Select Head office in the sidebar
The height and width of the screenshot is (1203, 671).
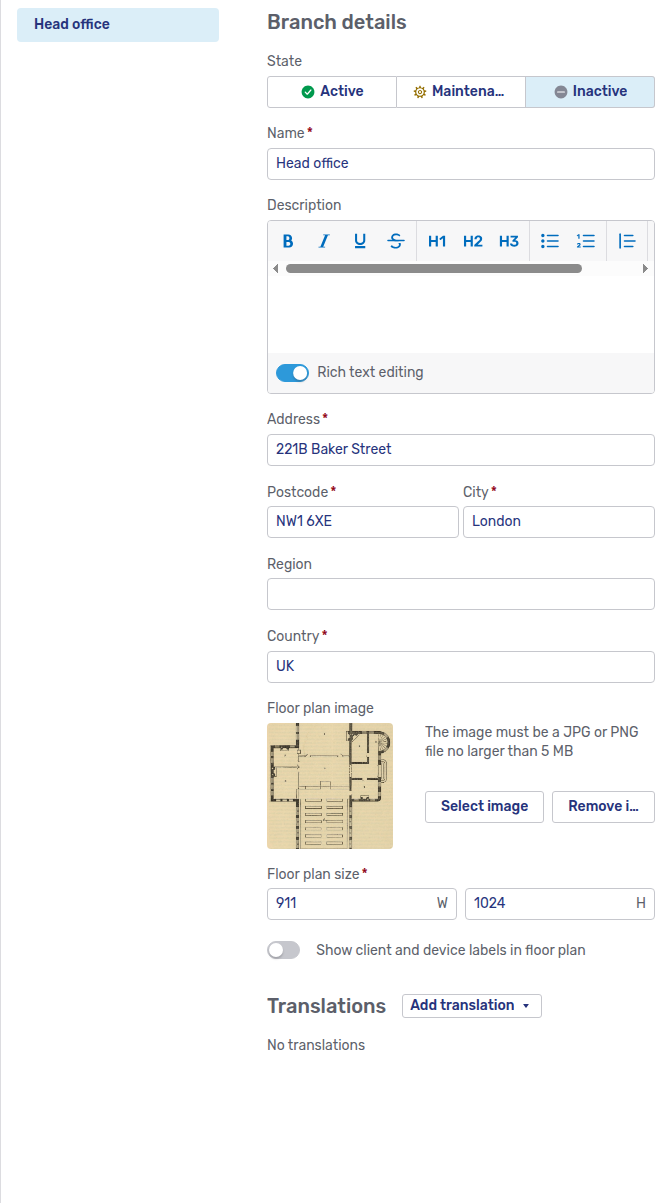tap(117, 24)
